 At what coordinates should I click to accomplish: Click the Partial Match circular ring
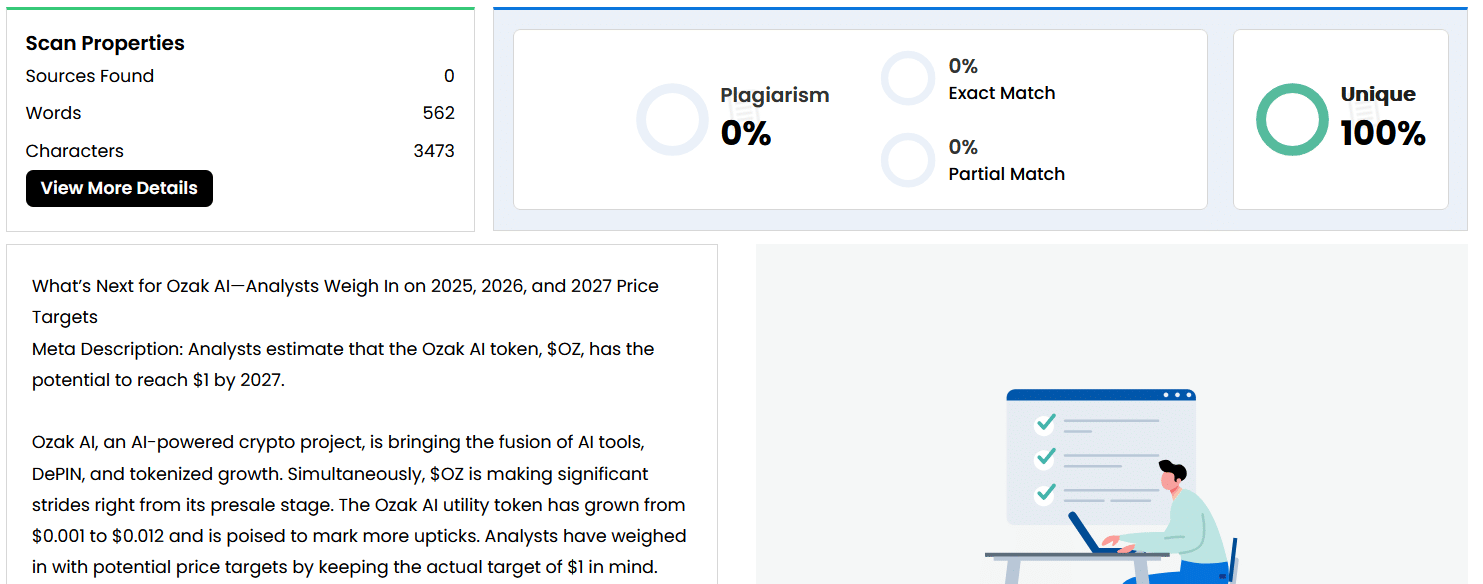point(908,160)
